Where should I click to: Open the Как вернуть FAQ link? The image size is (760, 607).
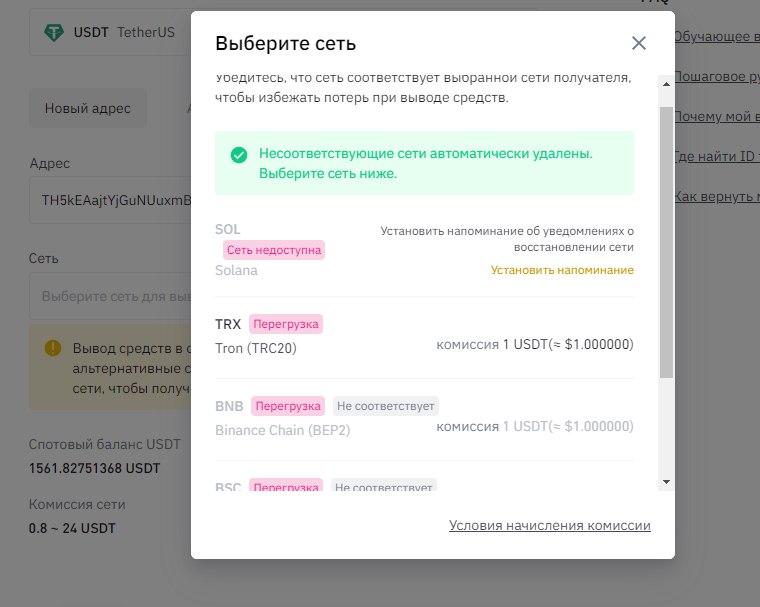[x=717, y=196]
